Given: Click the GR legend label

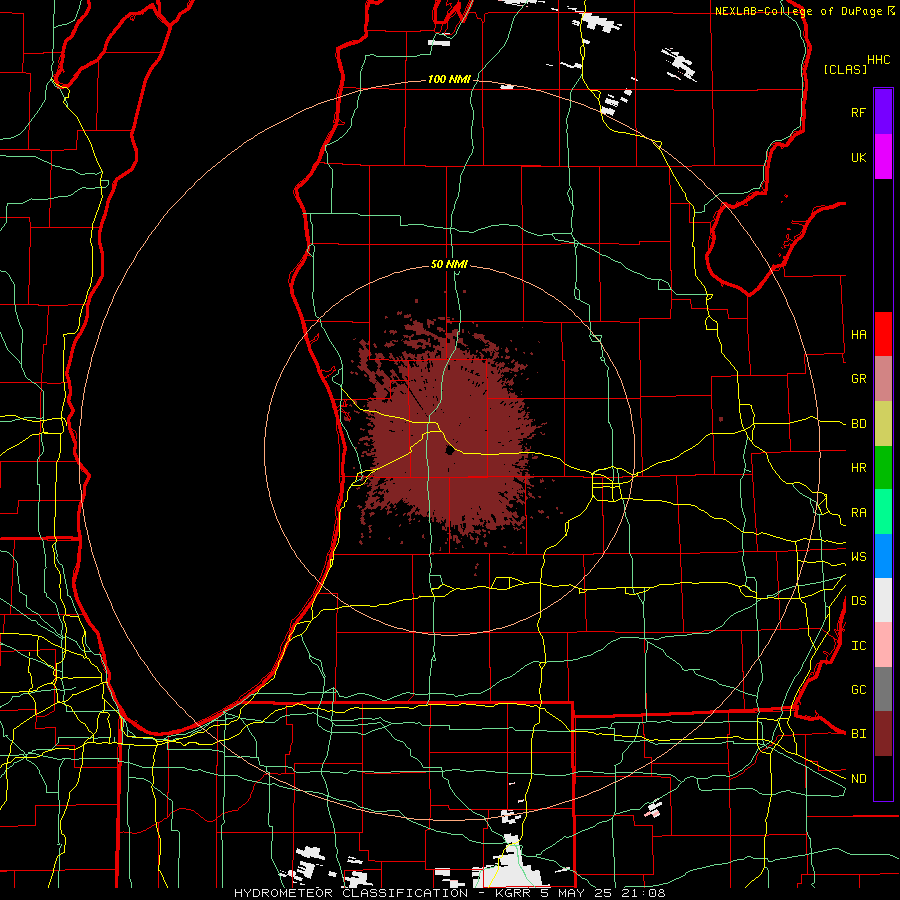Looking at the screenshot, I should coord(858,379).
